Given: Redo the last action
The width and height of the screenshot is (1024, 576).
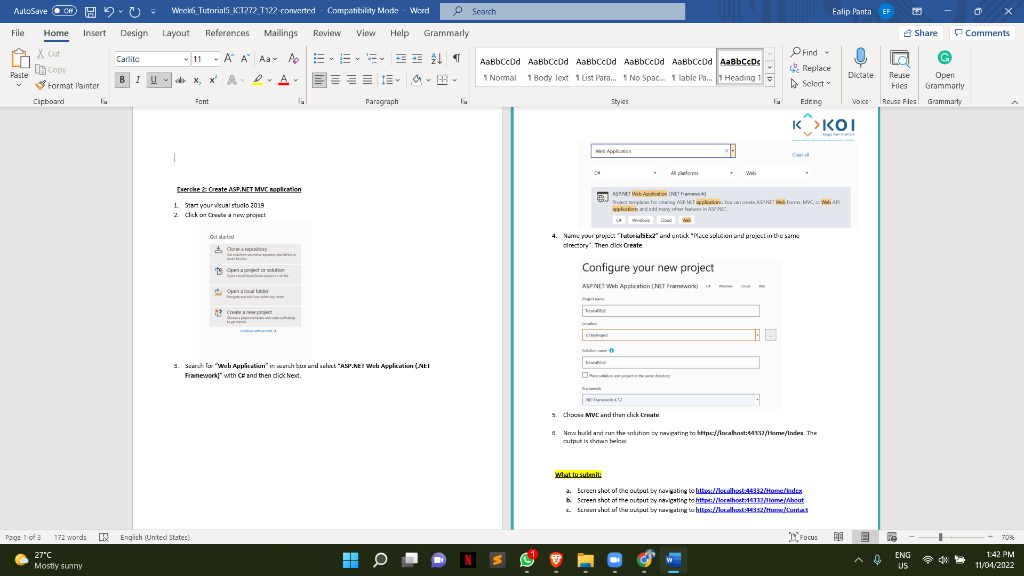Looking at the screenshot, I should [x=135, y=11].
